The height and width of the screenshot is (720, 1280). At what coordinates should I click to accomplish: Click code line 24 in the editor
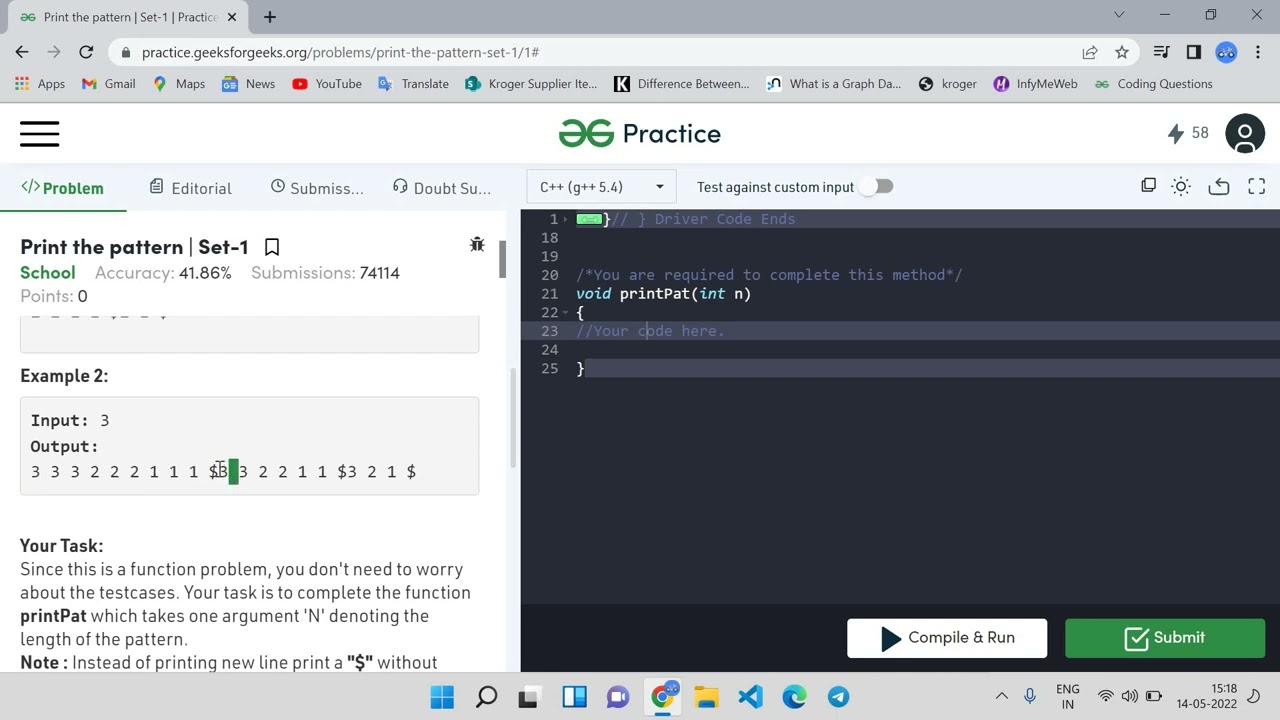tap(900, 350)
